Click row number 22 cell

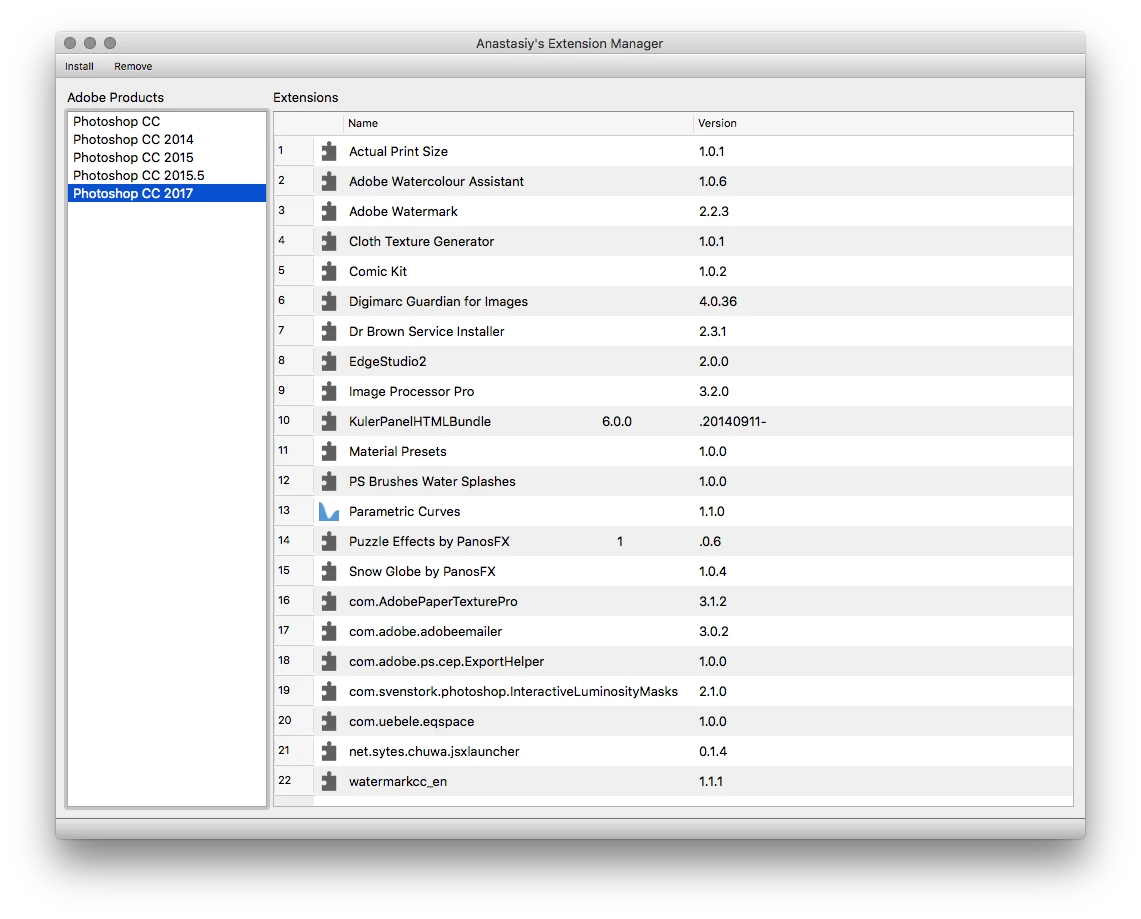[293, 781]
